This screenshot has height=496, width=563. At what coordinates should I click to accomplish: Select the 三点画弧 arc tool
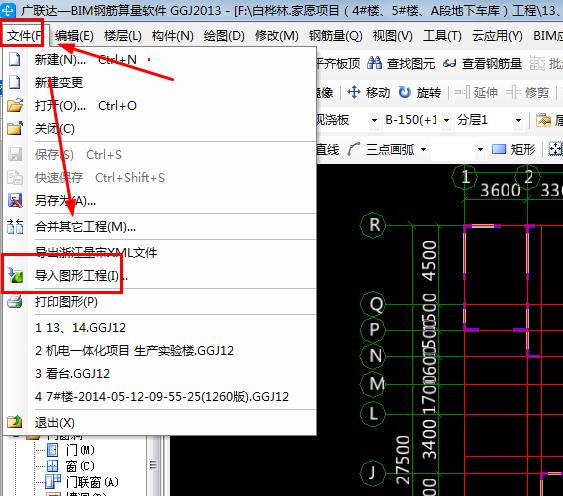click(381, 149)
